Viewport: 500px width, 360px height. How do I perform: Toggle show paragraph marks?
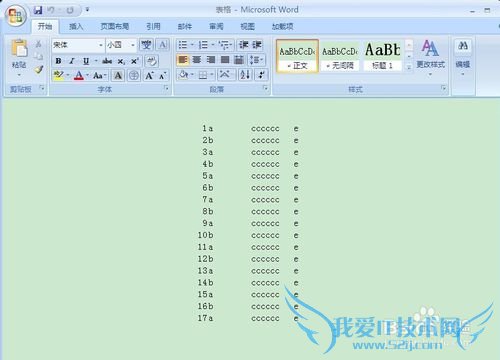[x=261, y=75]
